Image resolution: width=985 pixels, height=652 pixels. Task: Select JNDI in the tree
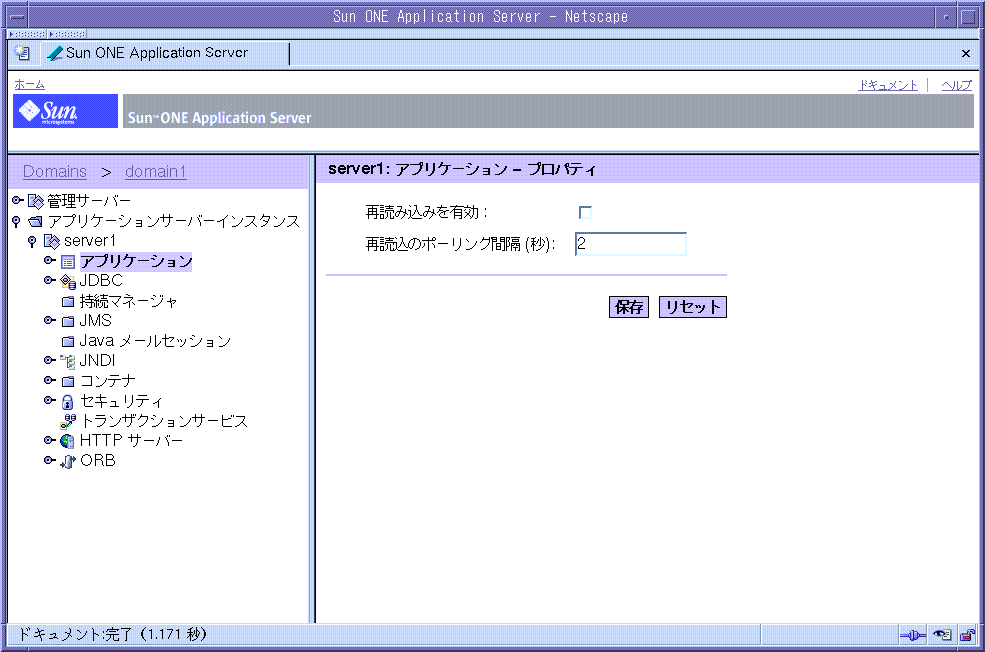97,361
